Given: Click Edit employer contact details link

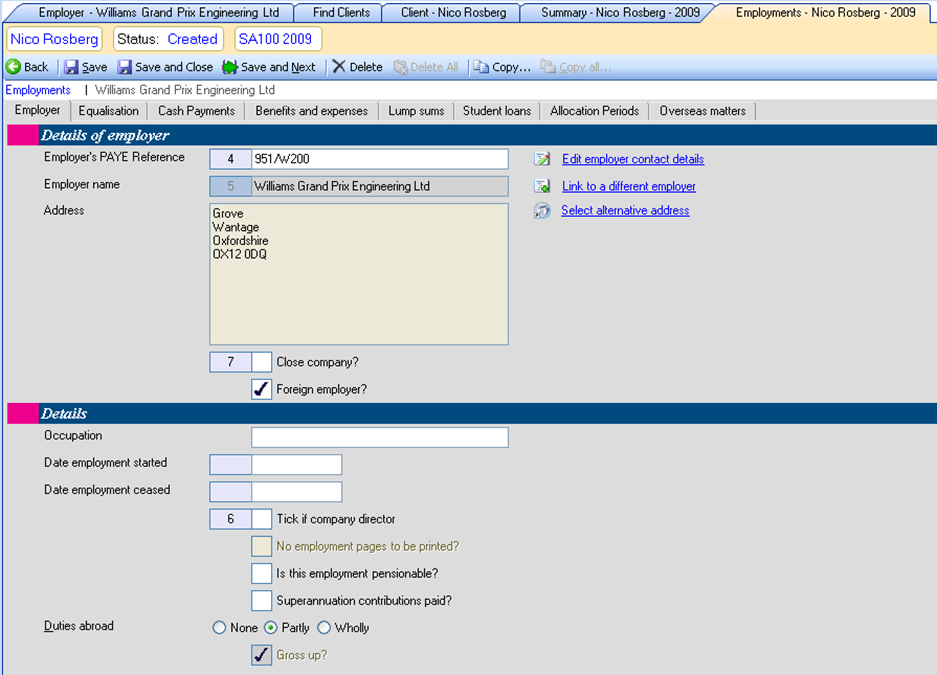Looking at the screenshot, I should (633, 159).
